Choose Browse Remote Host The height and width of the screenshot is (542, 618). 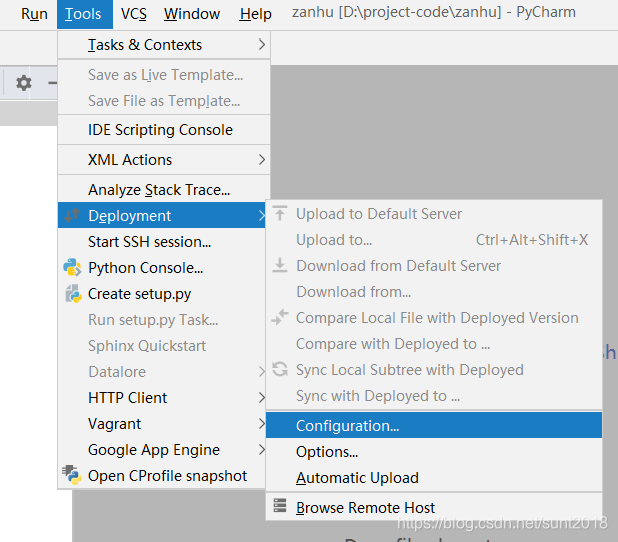point(434,507)
